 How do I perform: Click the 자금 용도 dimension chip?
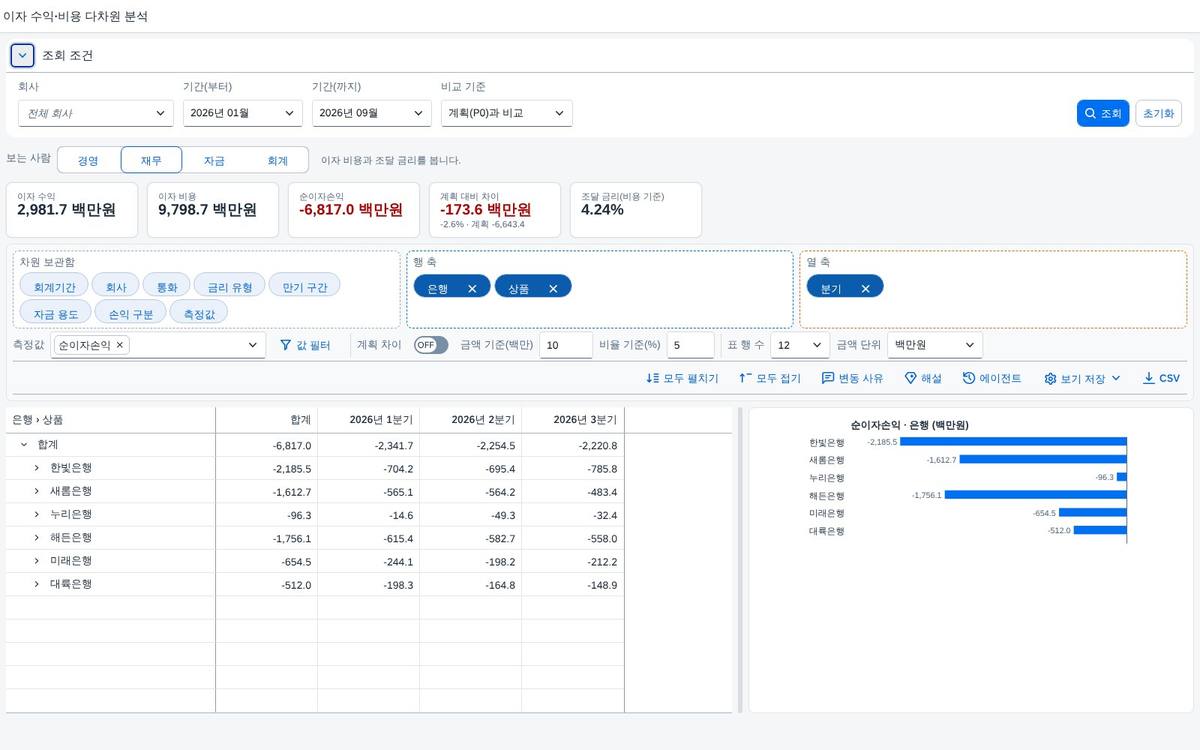pyautogui.click(x=56, y=313)
